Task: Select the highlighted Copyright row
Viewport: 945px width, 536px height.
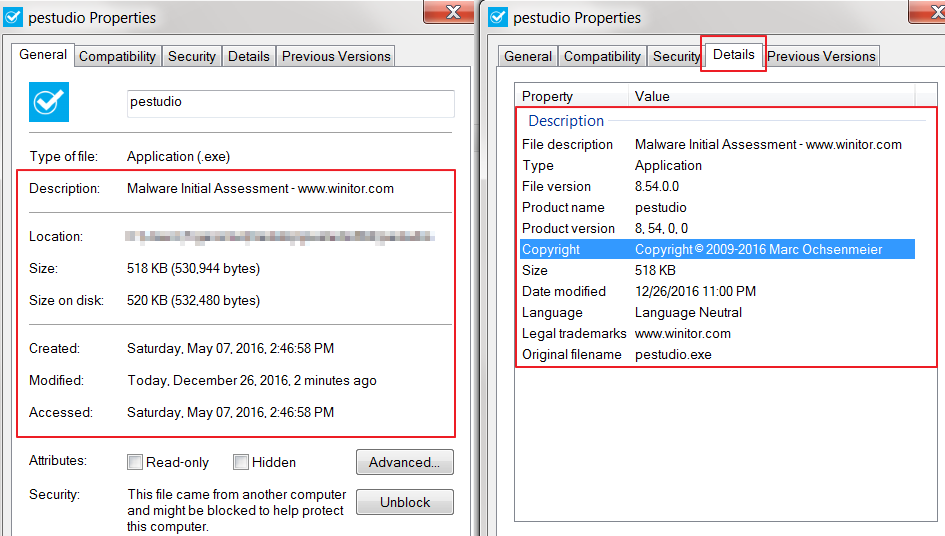Action: tap(717, 250)
